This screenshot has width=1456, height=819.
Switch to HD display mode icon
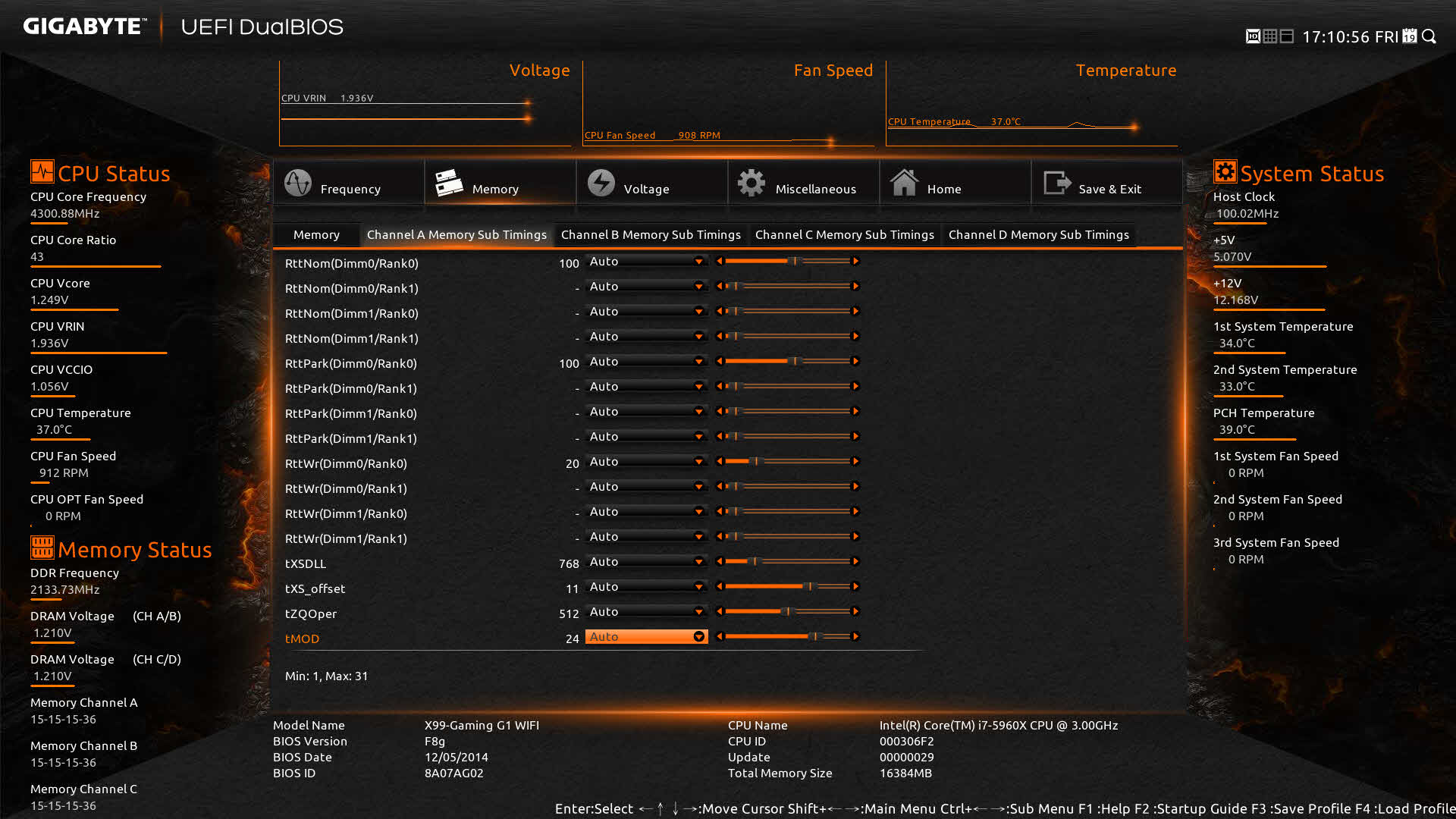1253,36
